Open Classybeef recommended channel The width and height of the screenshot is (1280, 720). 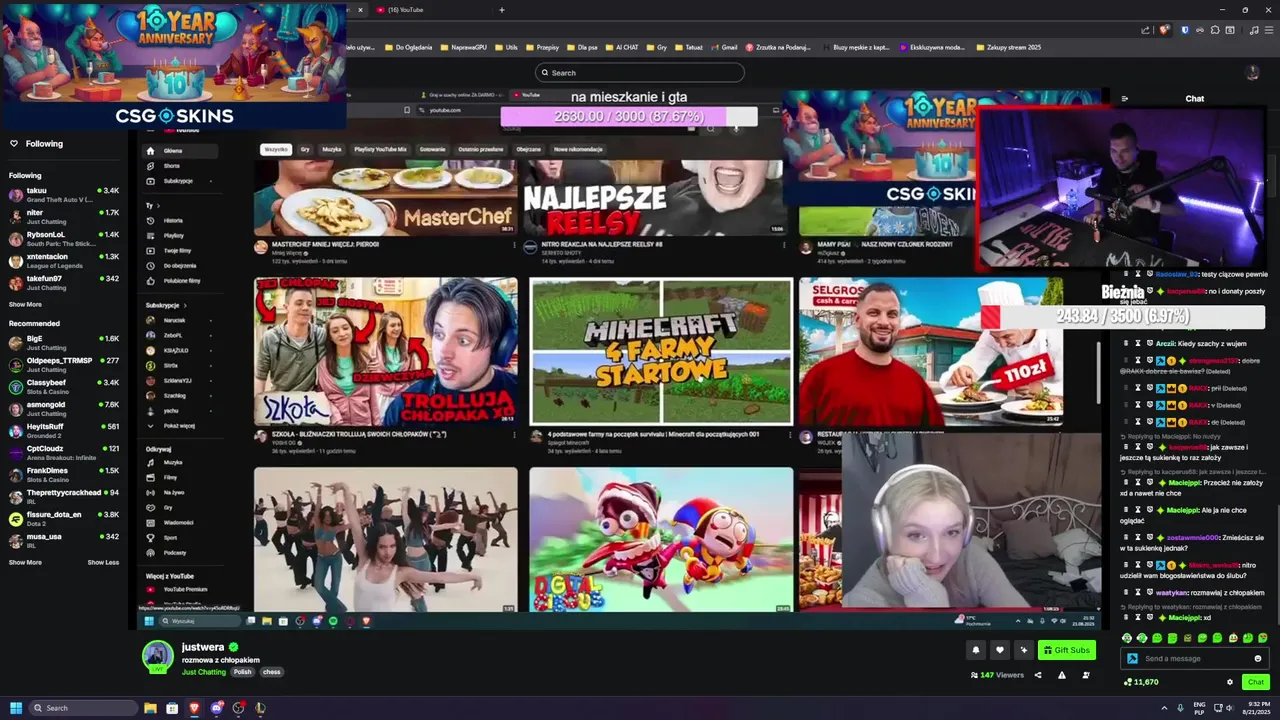coord(64,386)
